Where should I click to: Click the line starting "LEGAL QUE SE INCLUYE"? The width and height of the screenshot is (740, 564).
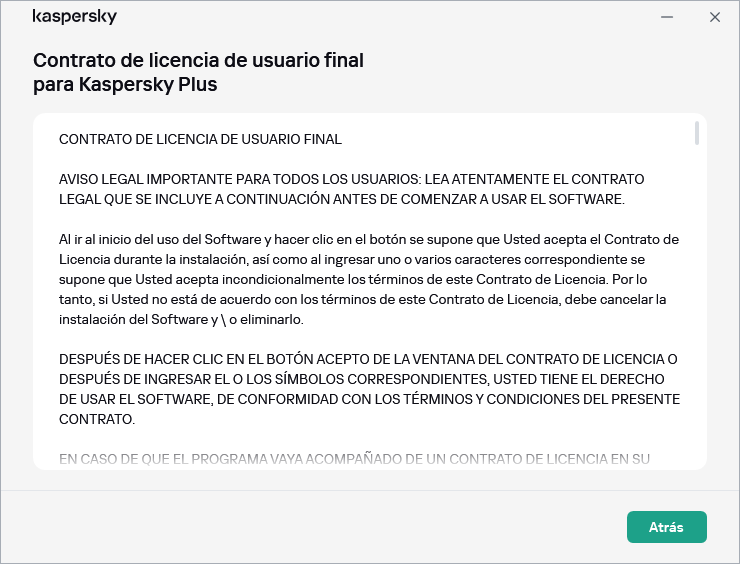341,199
